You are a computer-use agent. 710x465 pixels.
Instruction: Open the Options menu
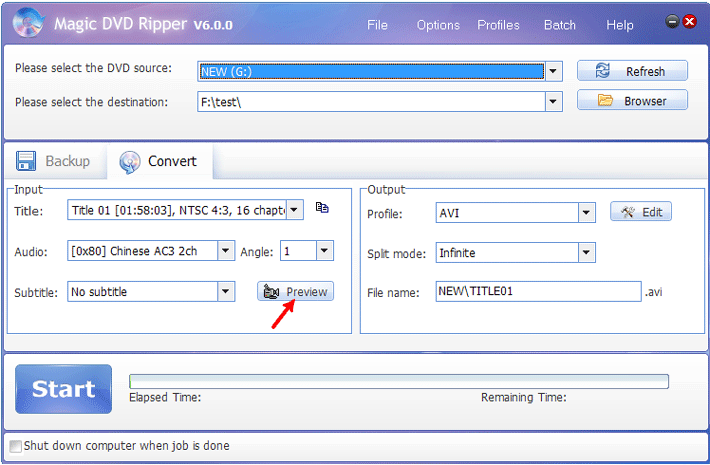click(x=438, y=25)
